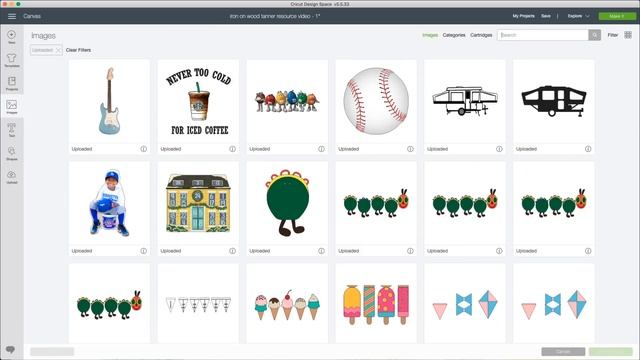Show info for the M&M characters image

321,149
